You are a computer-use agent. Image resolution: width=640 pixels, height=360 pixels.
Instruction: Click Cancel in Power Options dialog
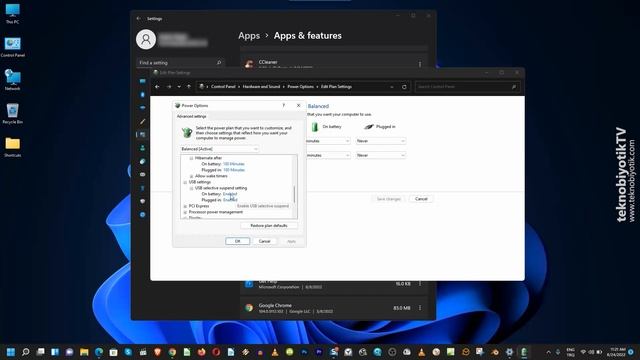[x=264, y=241]
